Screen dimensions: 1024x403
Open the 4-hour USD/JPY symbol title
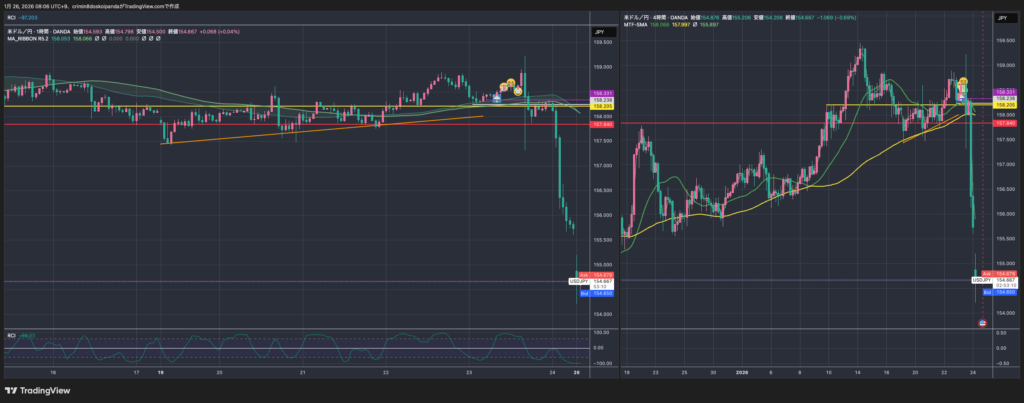660,17
